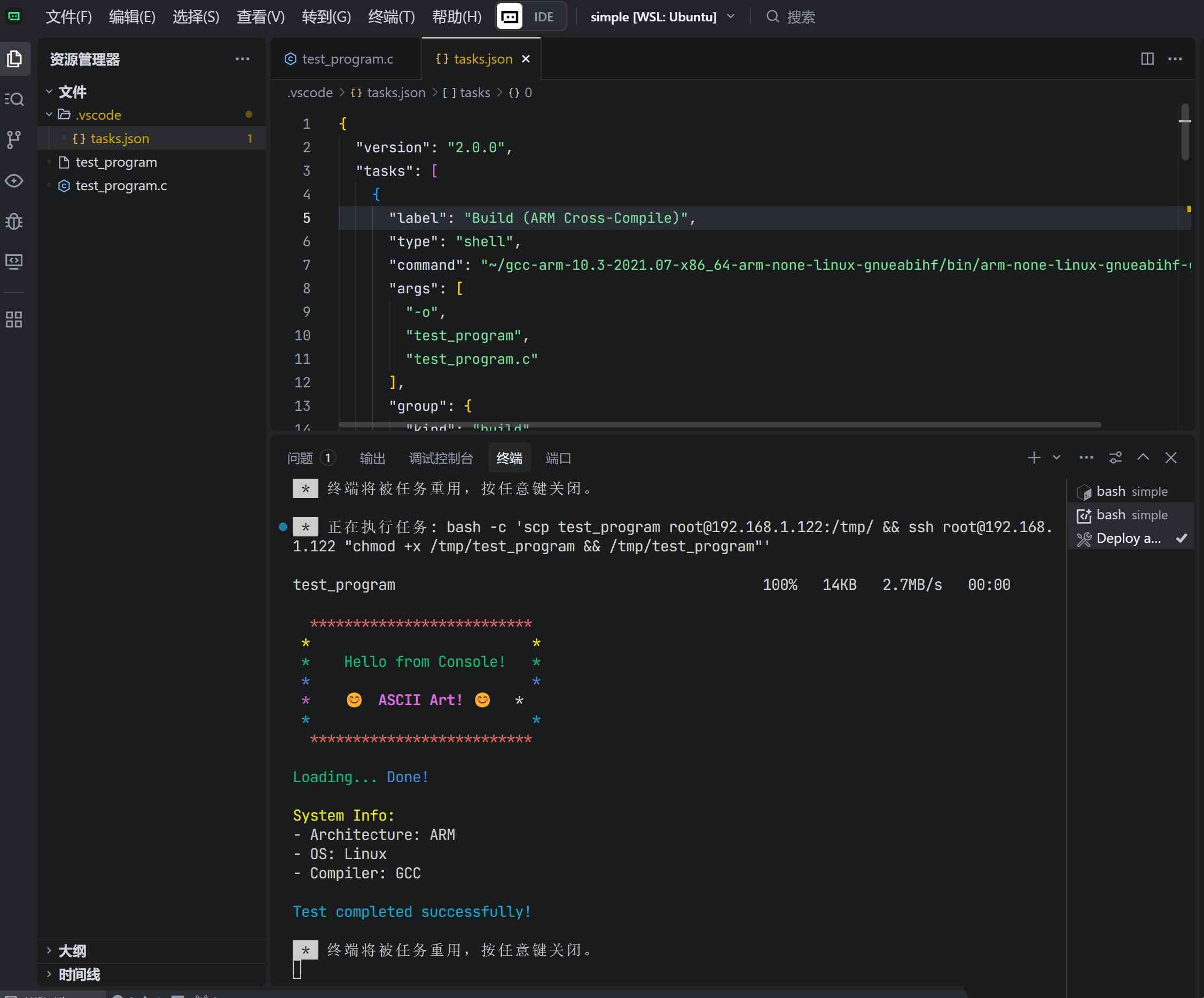The image size is (1204, 998).
Task: Open the Source Control view icon
Action: 14,139
